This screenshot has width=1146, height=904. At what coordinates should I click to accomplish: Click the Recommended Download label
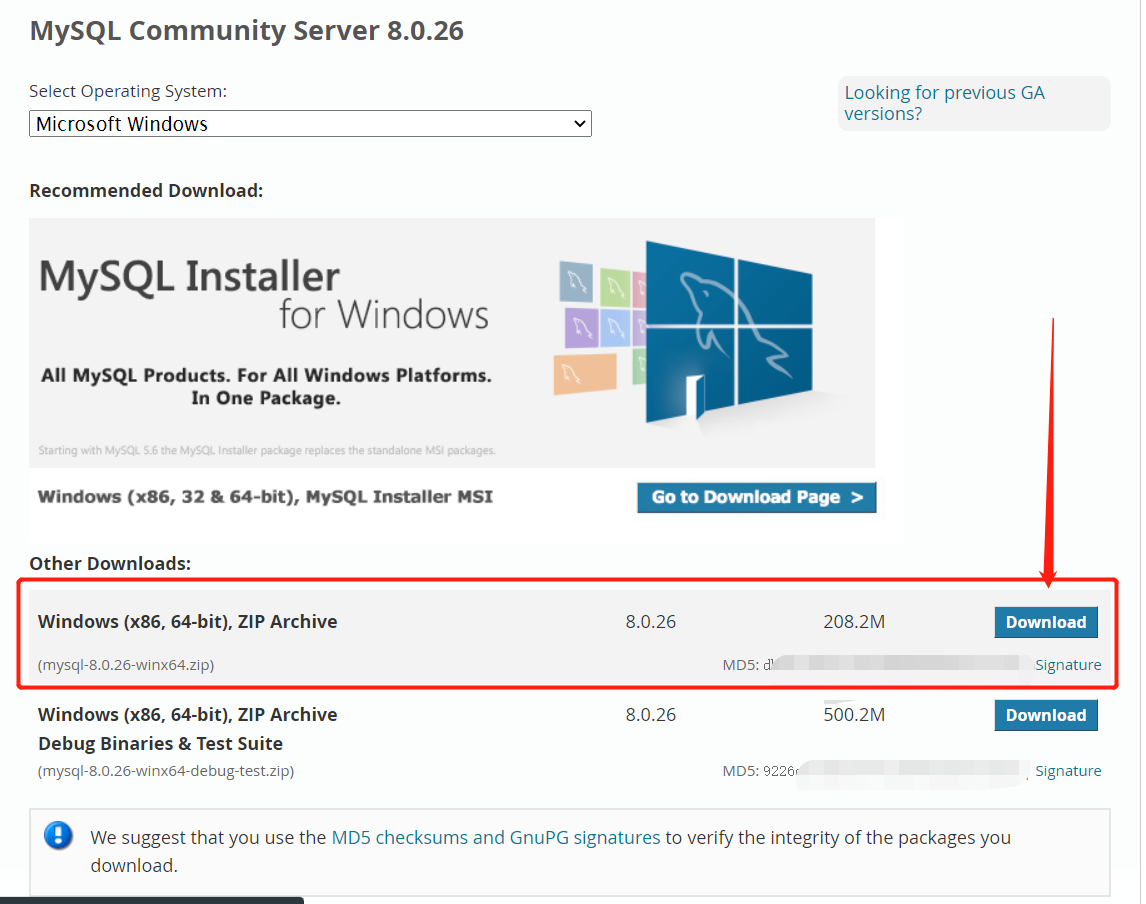(x=146, y=191)
